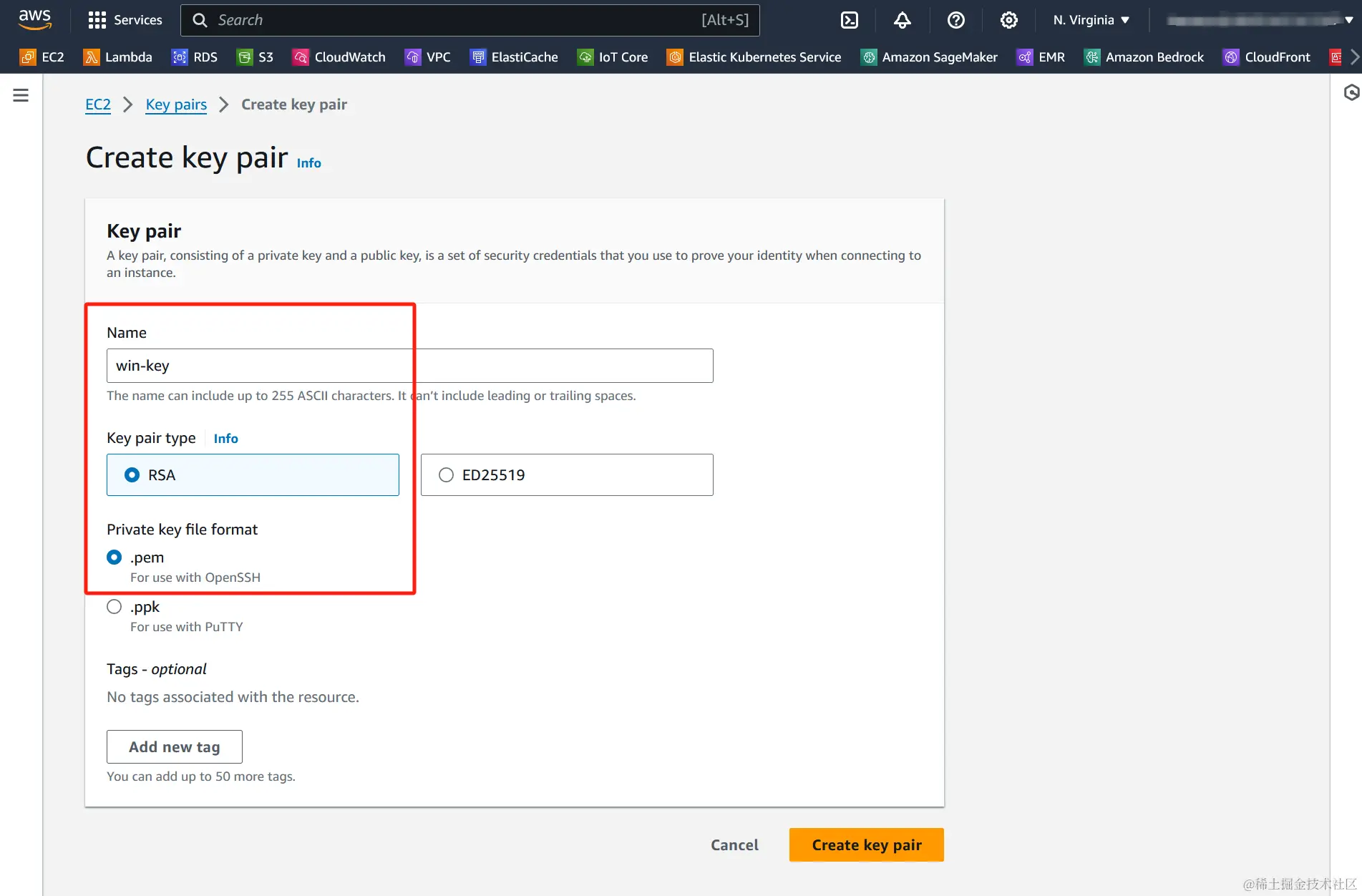Click the EC2 shortcut icon in favorites bar
Screen dimensions: 1362x896
point(28,57)
